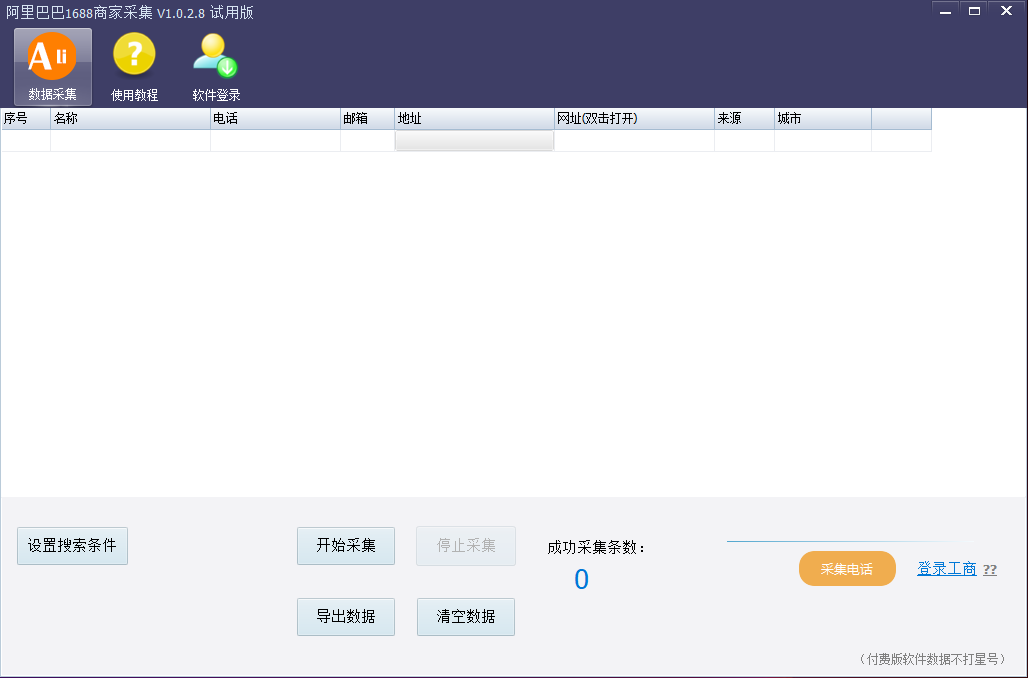Start collection with 开始采集 button

pos(346,546)
